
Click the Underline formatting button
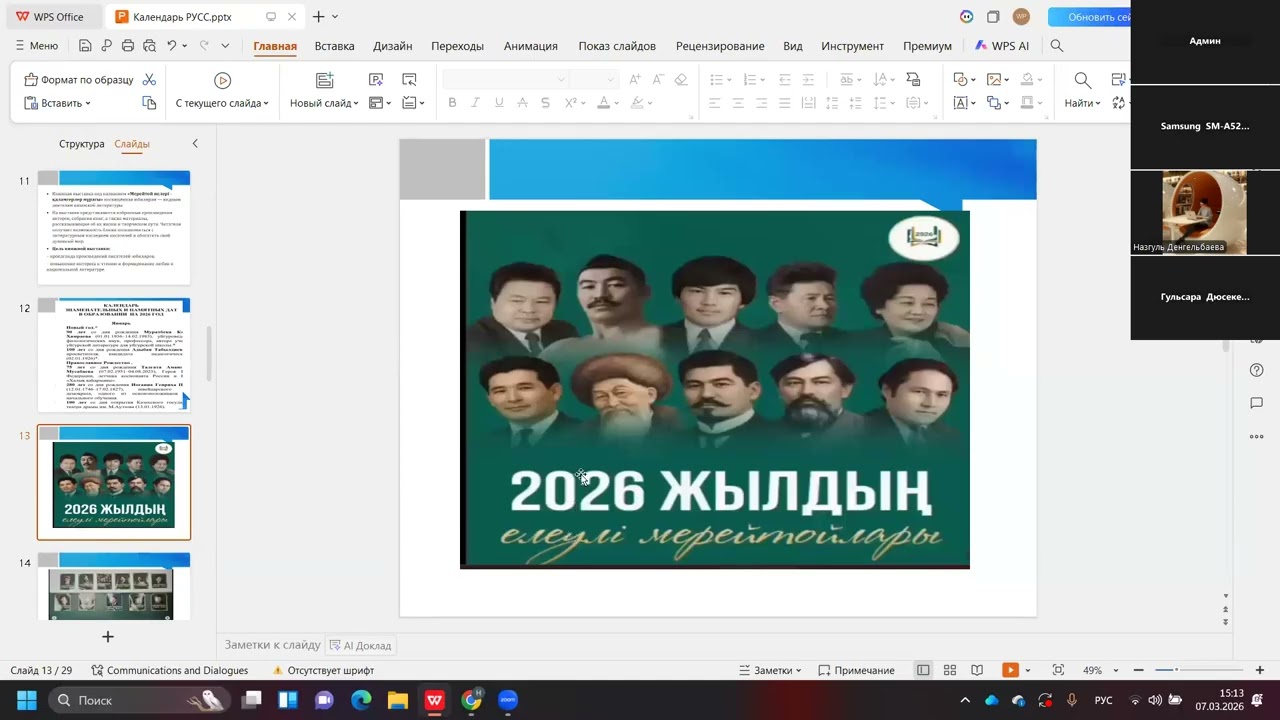point(498,103)
